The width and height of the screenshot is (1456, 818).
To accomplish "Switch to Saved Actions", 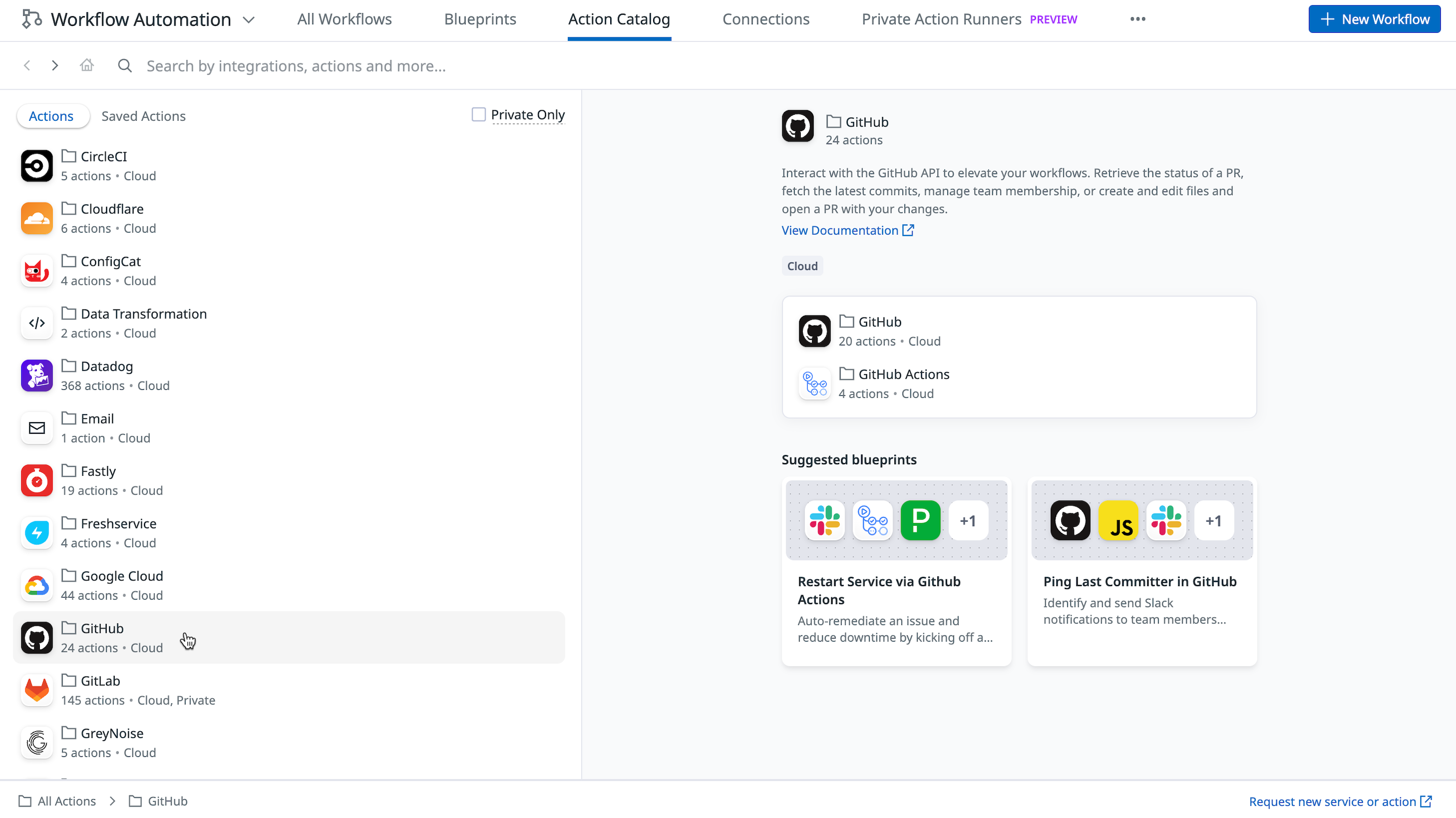I will (x=144, y=116).
